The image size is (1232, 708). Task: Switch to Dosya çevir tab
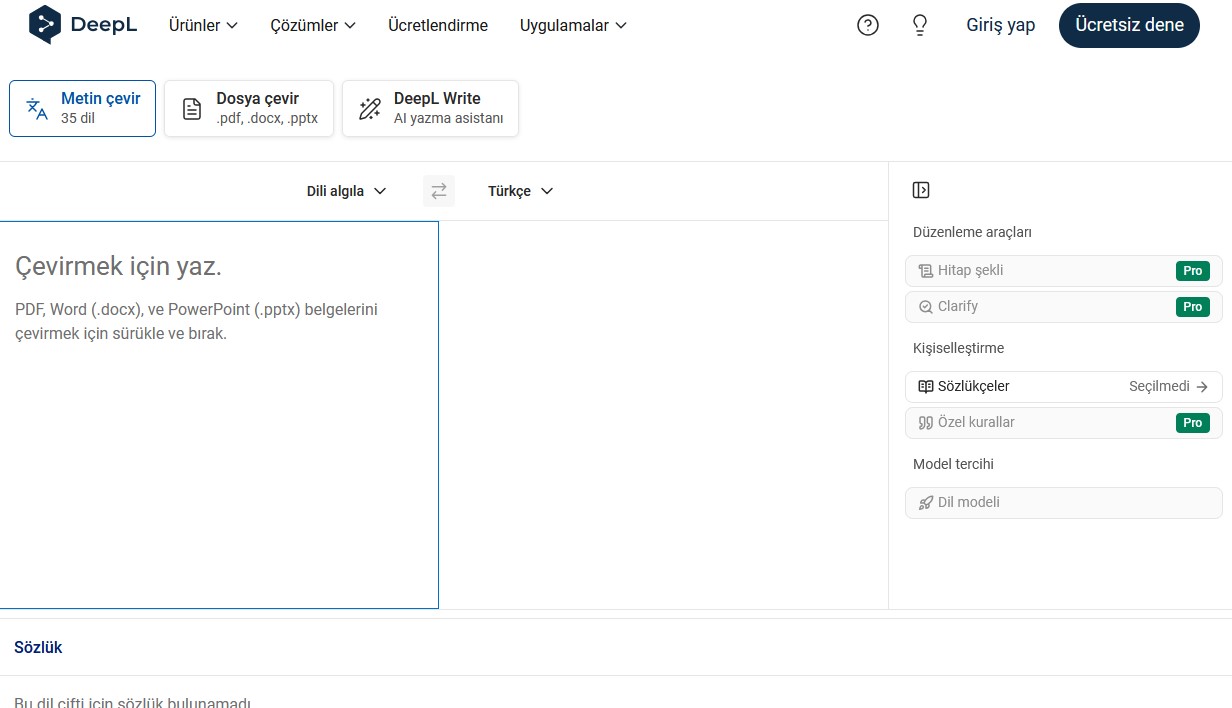(249, 108)
